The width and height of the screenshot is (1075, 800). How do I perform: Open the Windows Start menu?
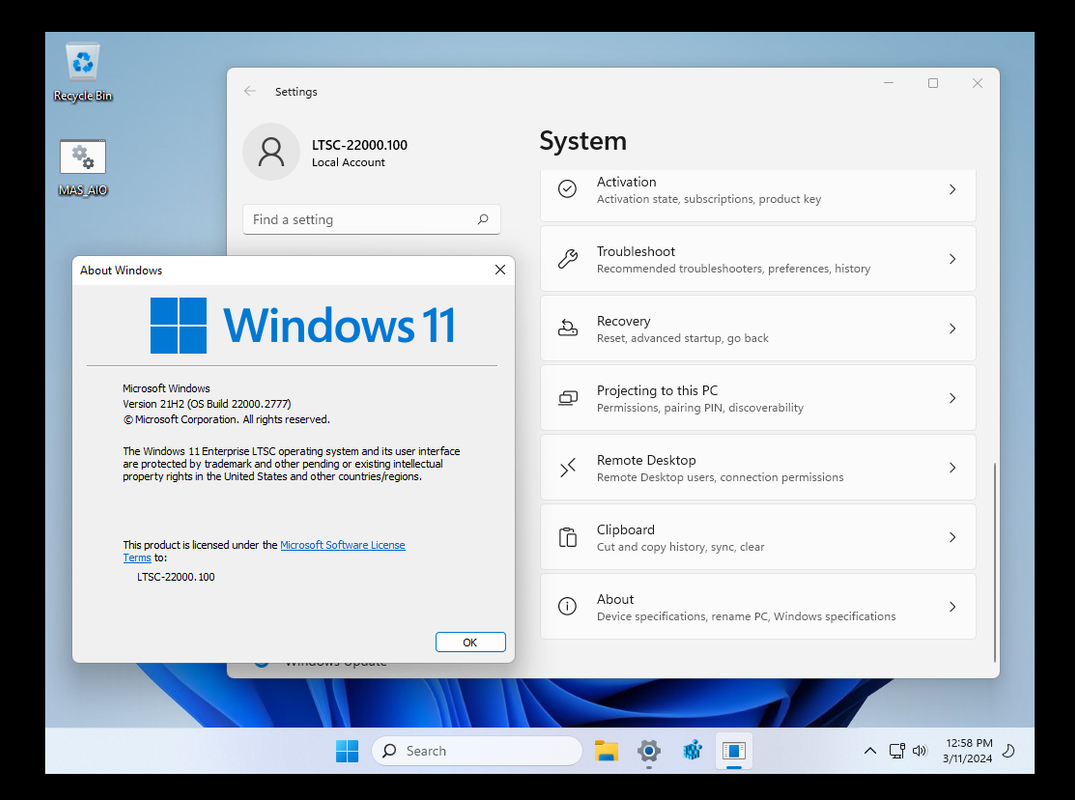point(347,751)
